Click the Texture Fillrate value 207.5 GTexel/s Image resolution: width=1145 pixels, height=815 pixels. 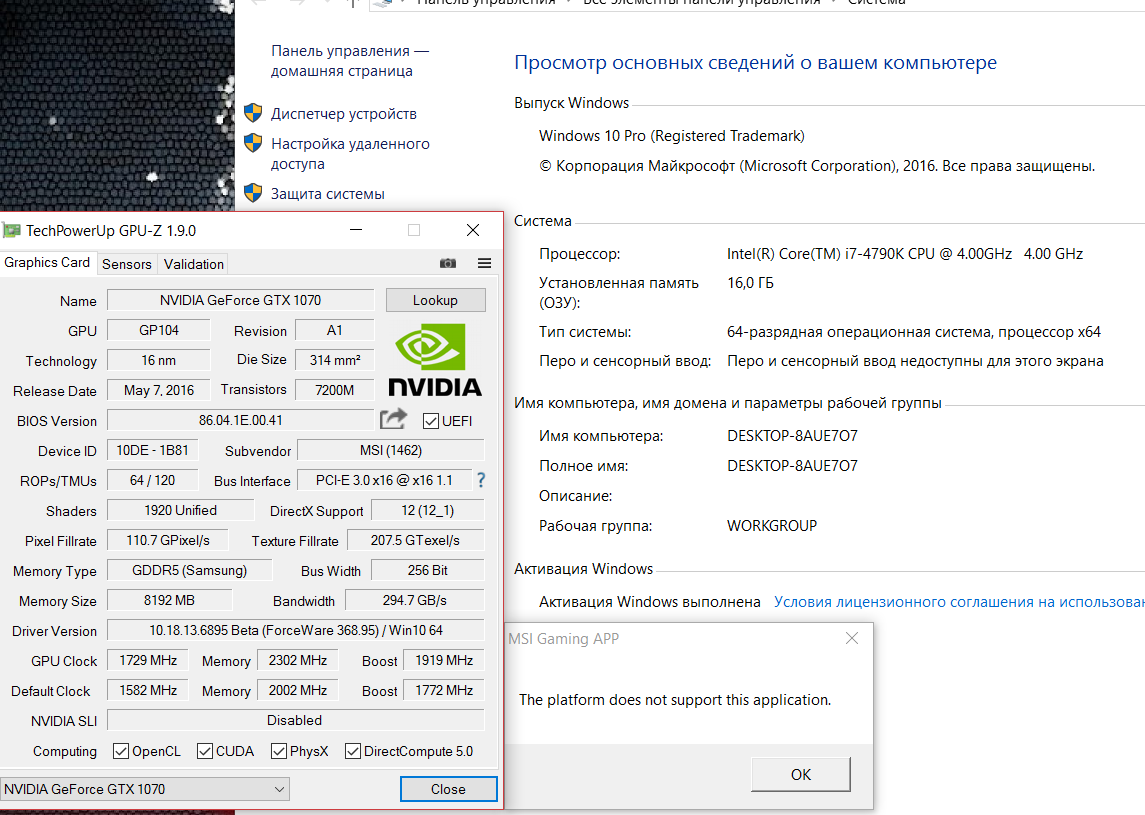click(416, 540)
